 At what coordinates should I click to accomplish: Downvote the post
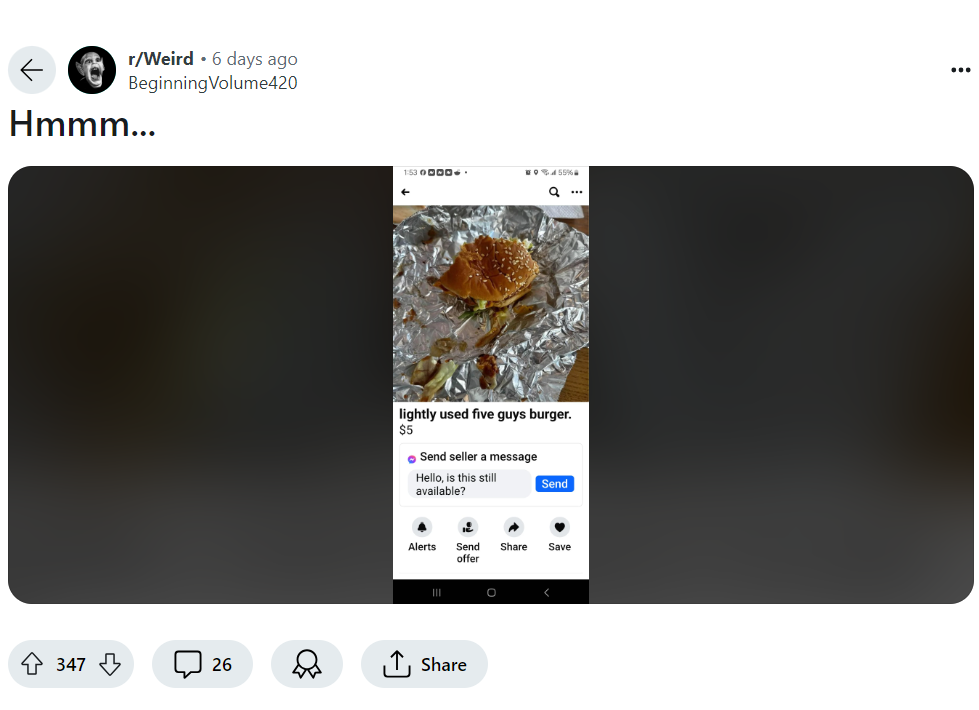pyautogui.click(x=110, y=664)
